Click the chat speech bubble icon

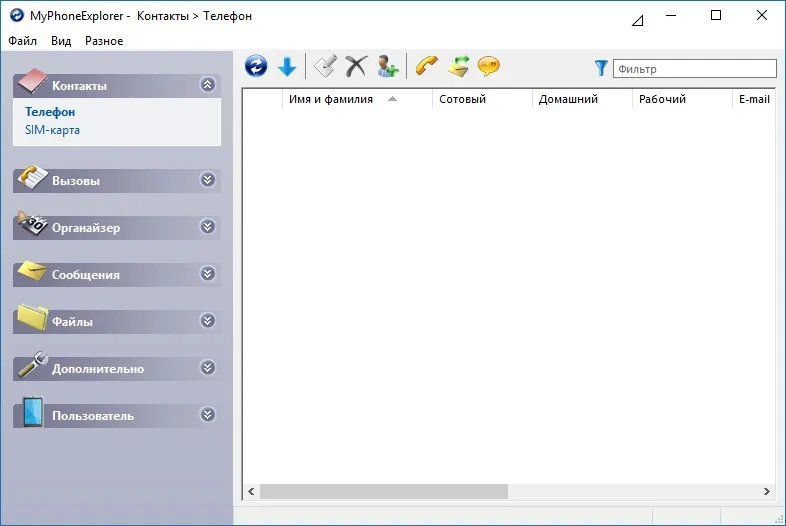coord(489,66)
